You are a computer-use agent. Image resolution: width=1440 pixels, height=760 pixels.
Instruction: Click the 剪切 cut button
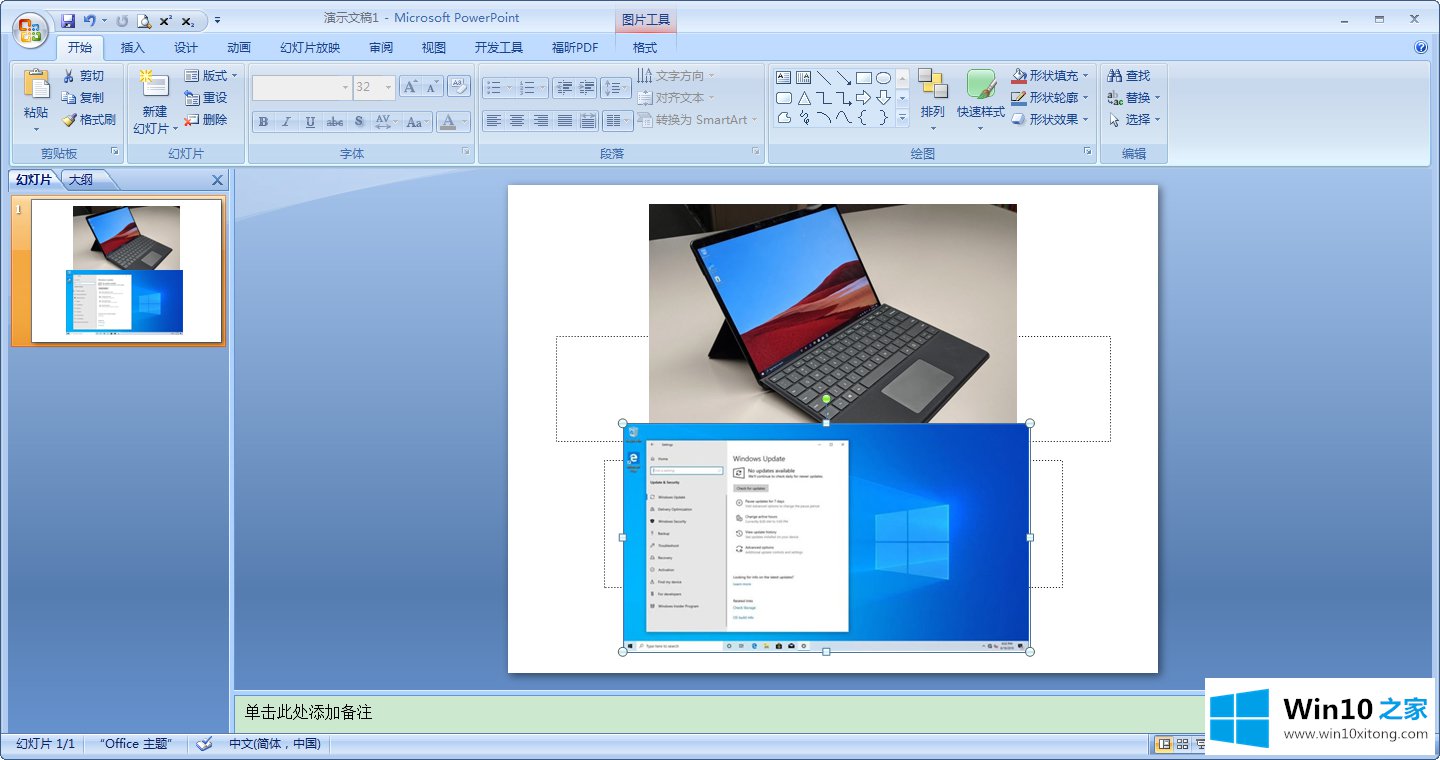click(x=82, y=76)
